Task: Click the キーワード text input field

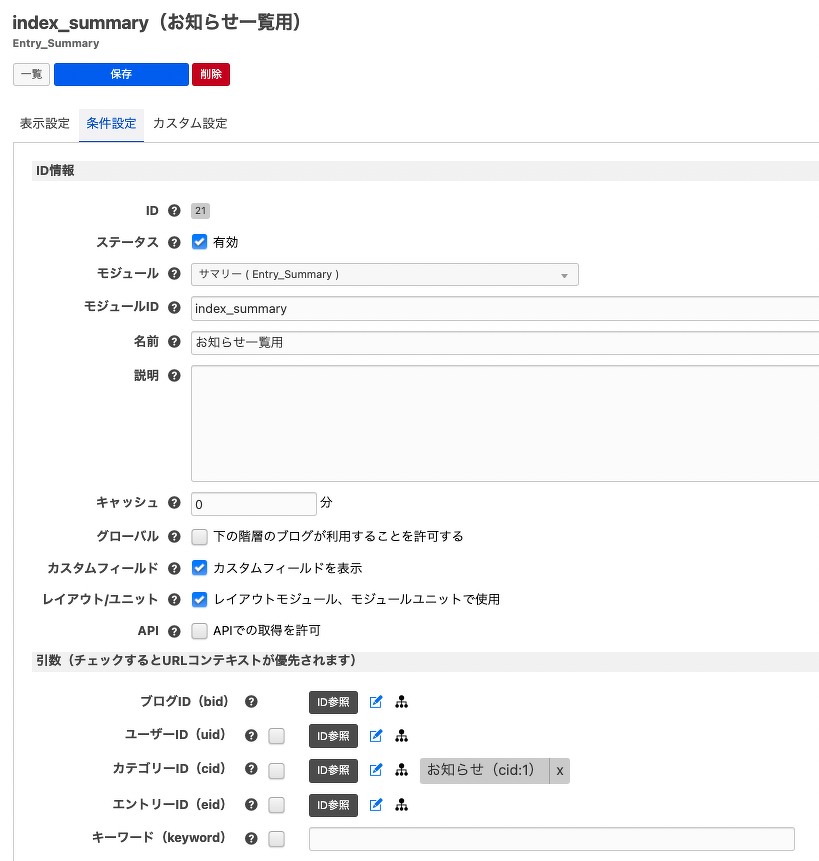Action: 552,838
